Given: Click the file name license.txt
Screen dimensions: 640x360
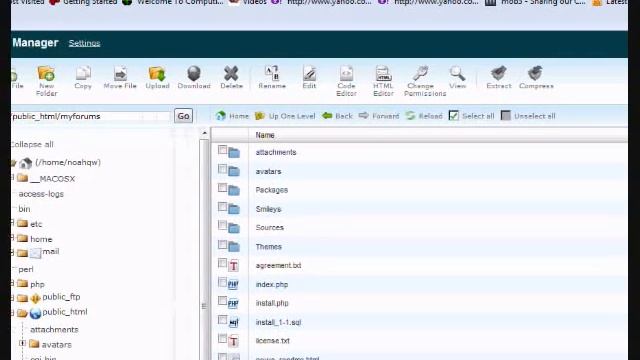Looking at the screenshot, I should 273,341.
